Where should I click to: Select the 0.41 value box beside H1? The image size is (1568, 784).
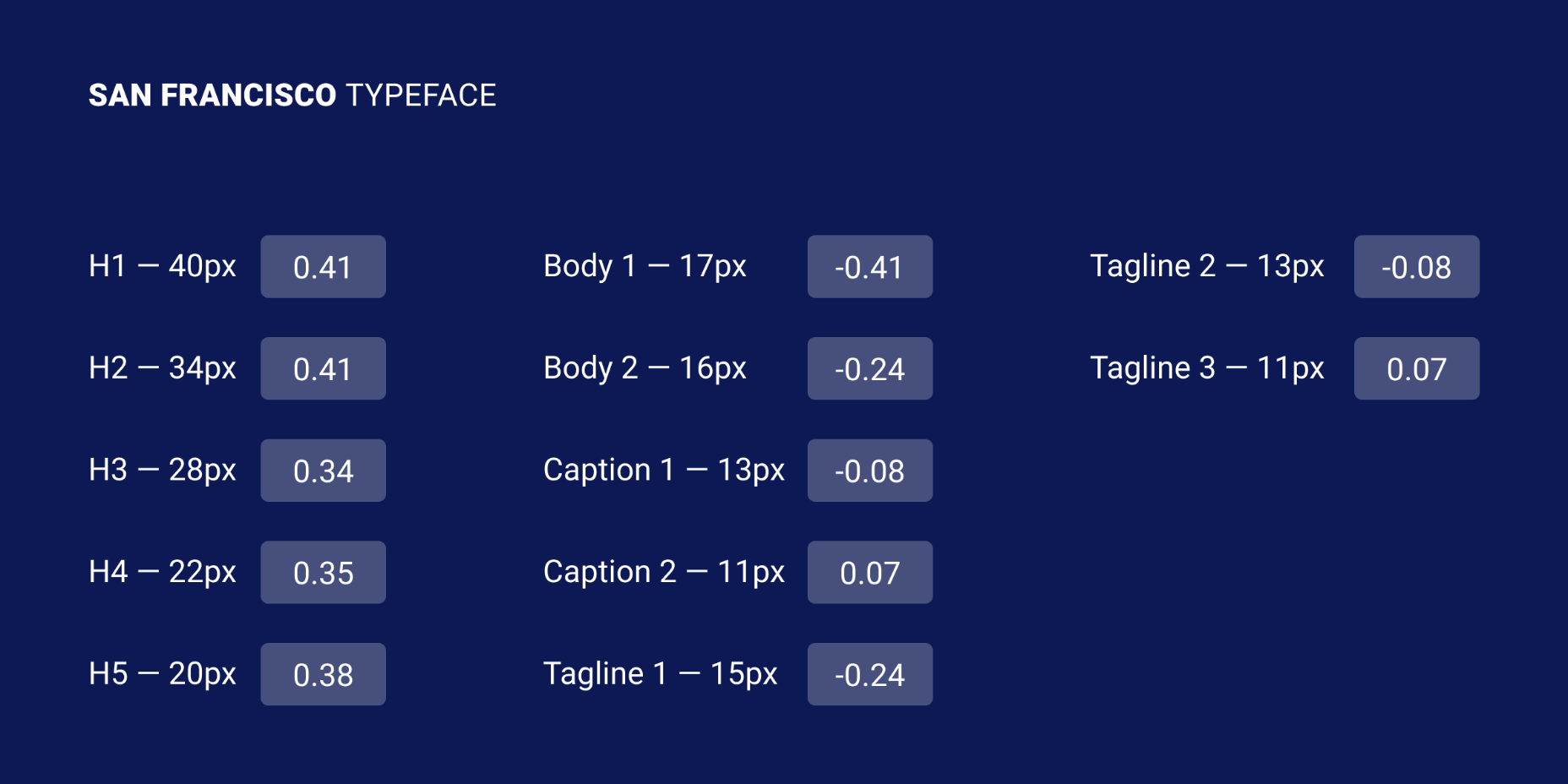(323, 267)
